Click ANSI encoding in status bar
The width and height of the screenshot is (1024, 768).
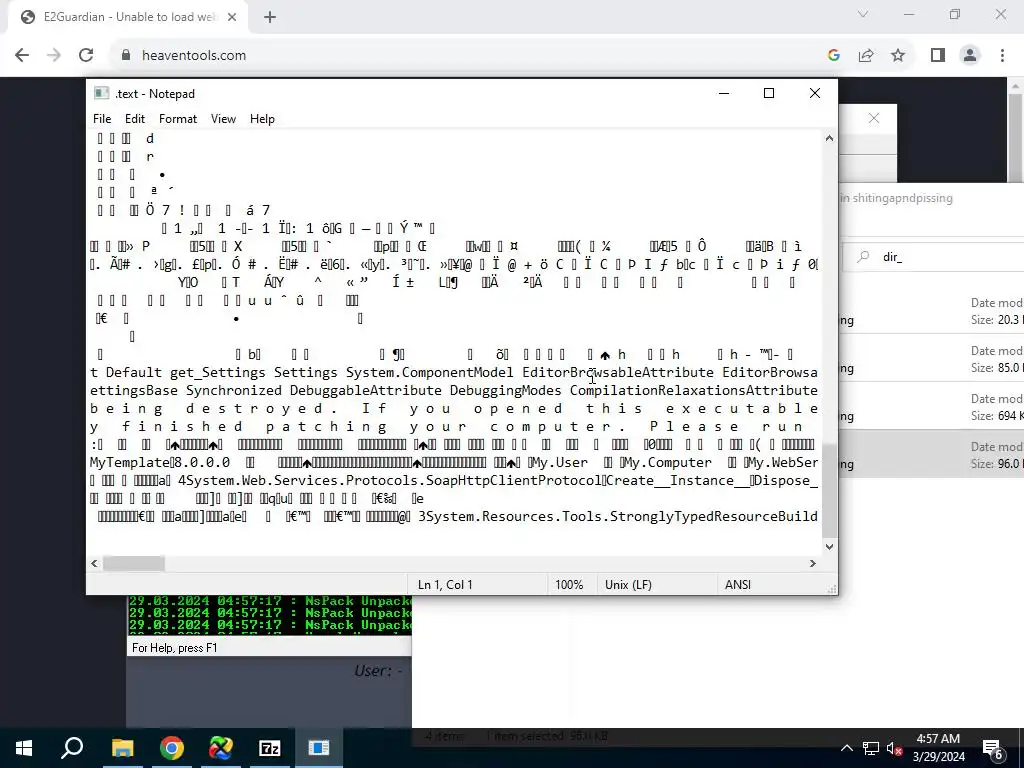738,584
